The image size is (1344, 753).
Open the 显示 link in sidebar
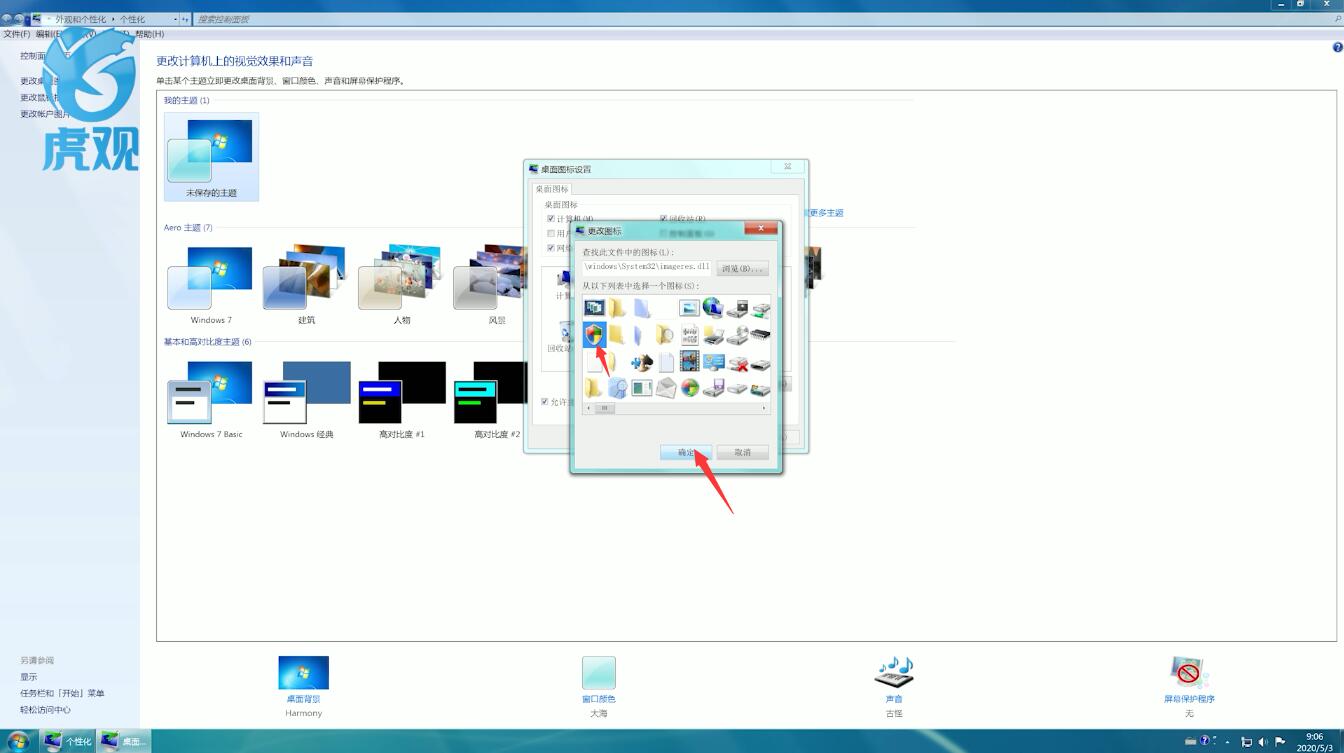click(x=28, y=677)
